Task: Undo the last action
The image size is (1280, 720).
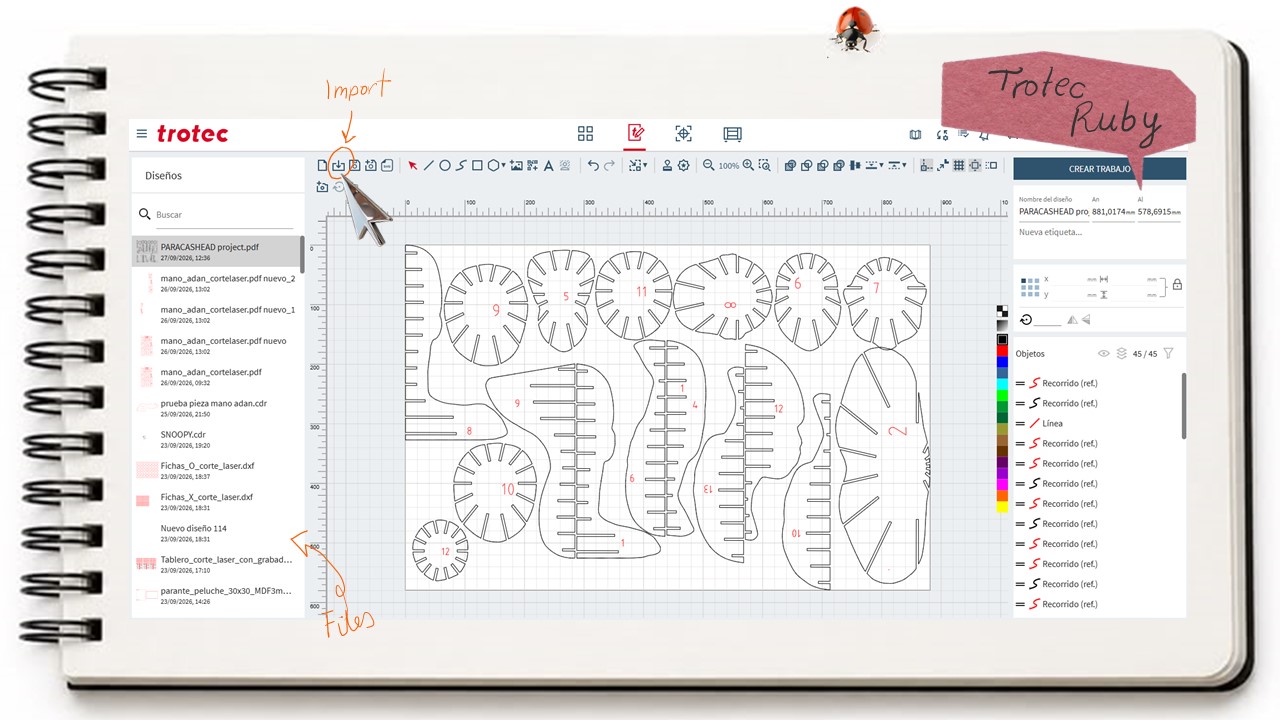Action: point(593,165)
